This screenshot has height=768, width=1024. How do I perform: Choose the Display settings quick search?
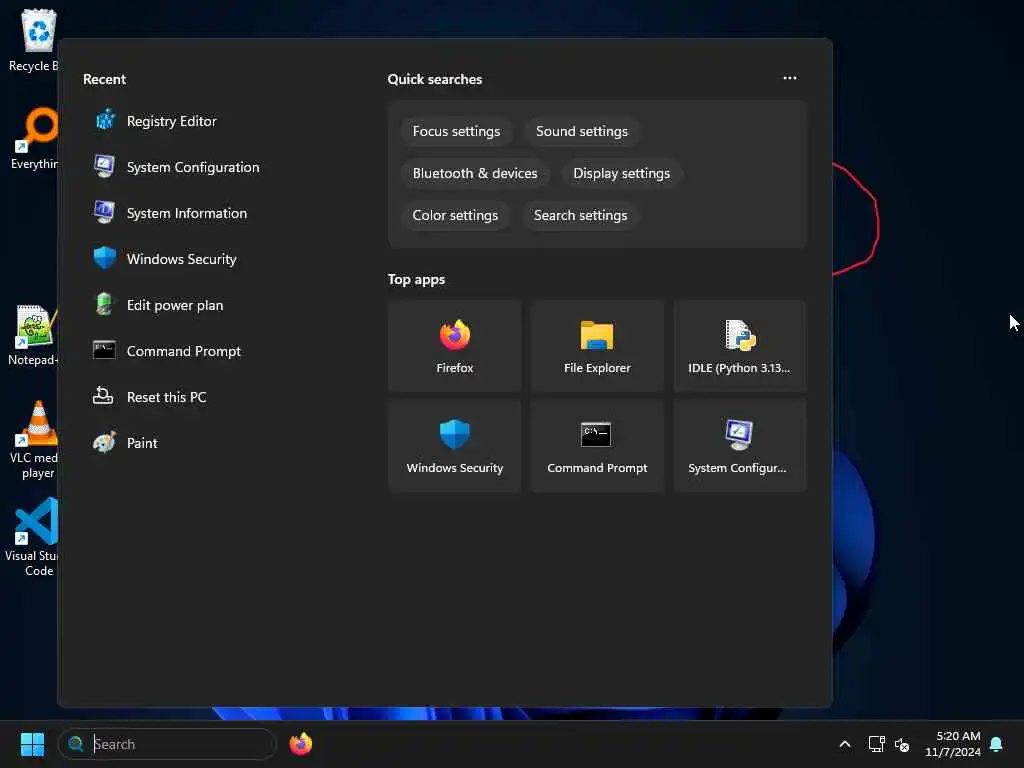click(x=622, y=173)
